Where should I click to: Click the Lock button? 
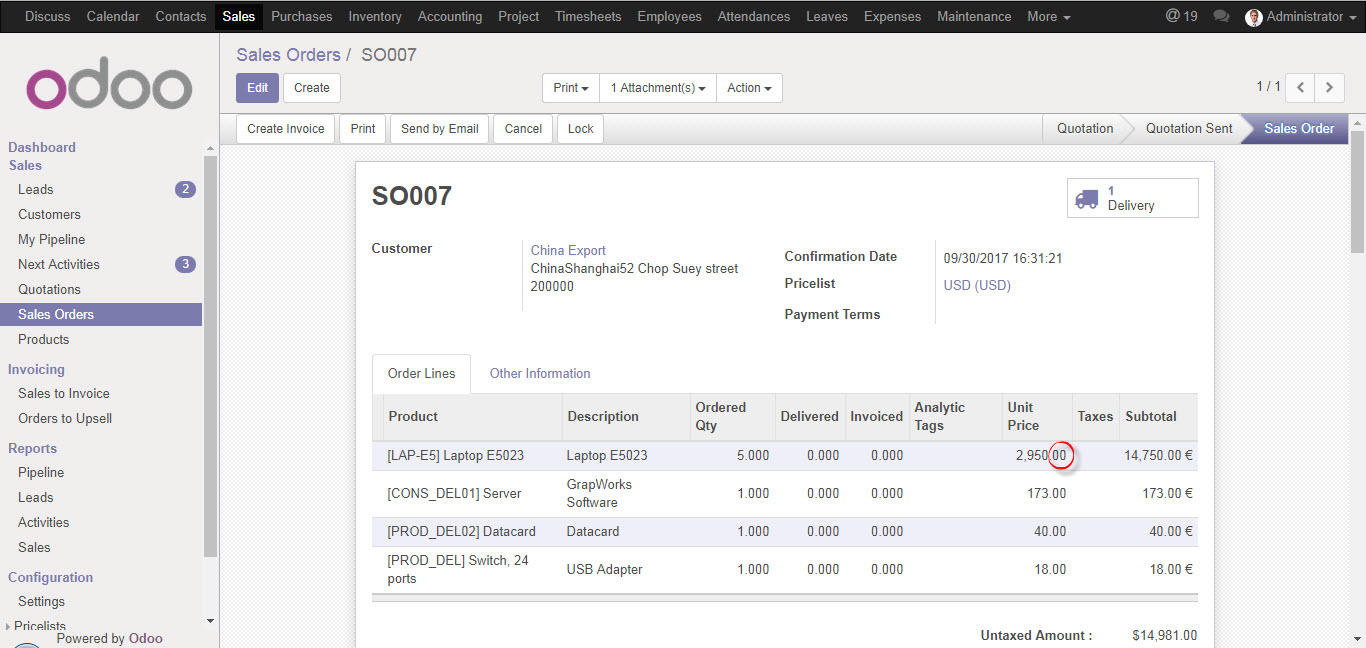(x=580, y=129)
